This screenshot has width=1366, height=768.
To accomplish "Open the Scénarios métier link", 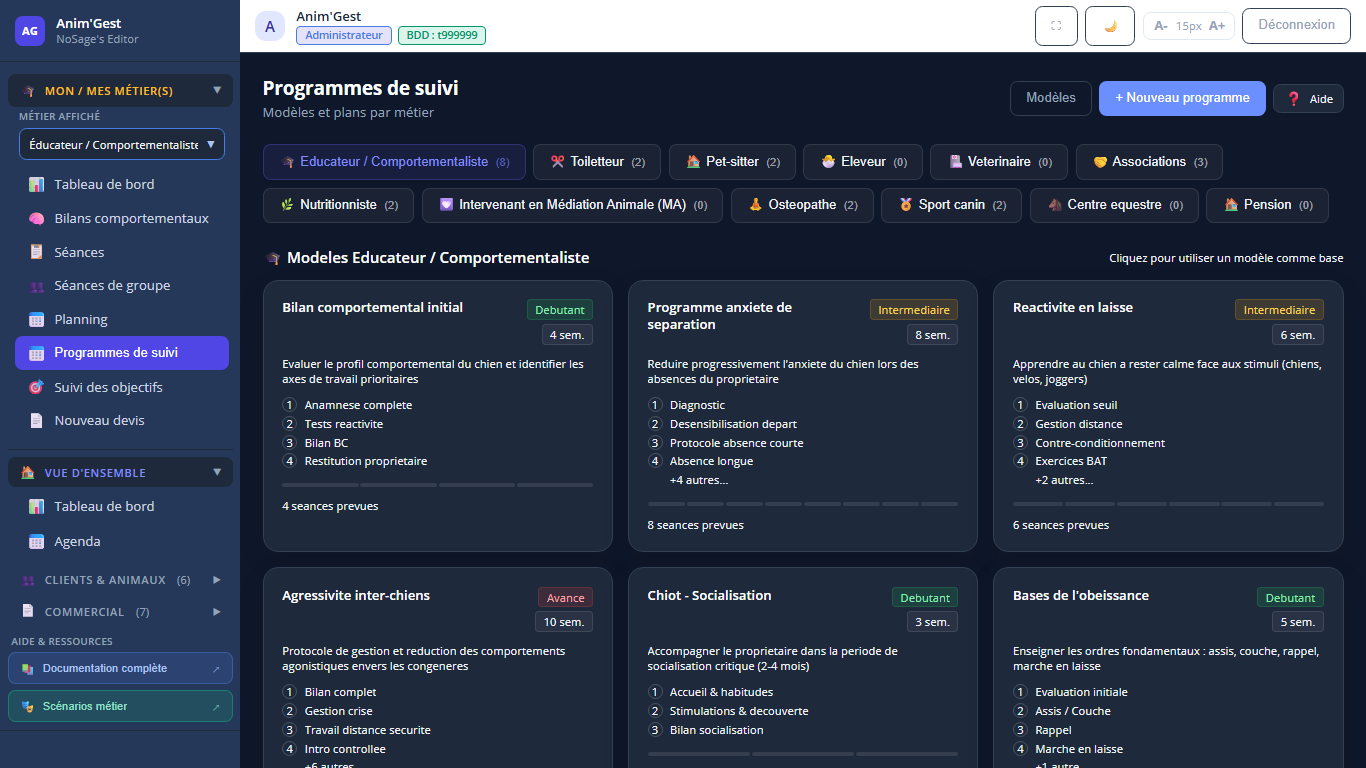I will pos(120,706).
